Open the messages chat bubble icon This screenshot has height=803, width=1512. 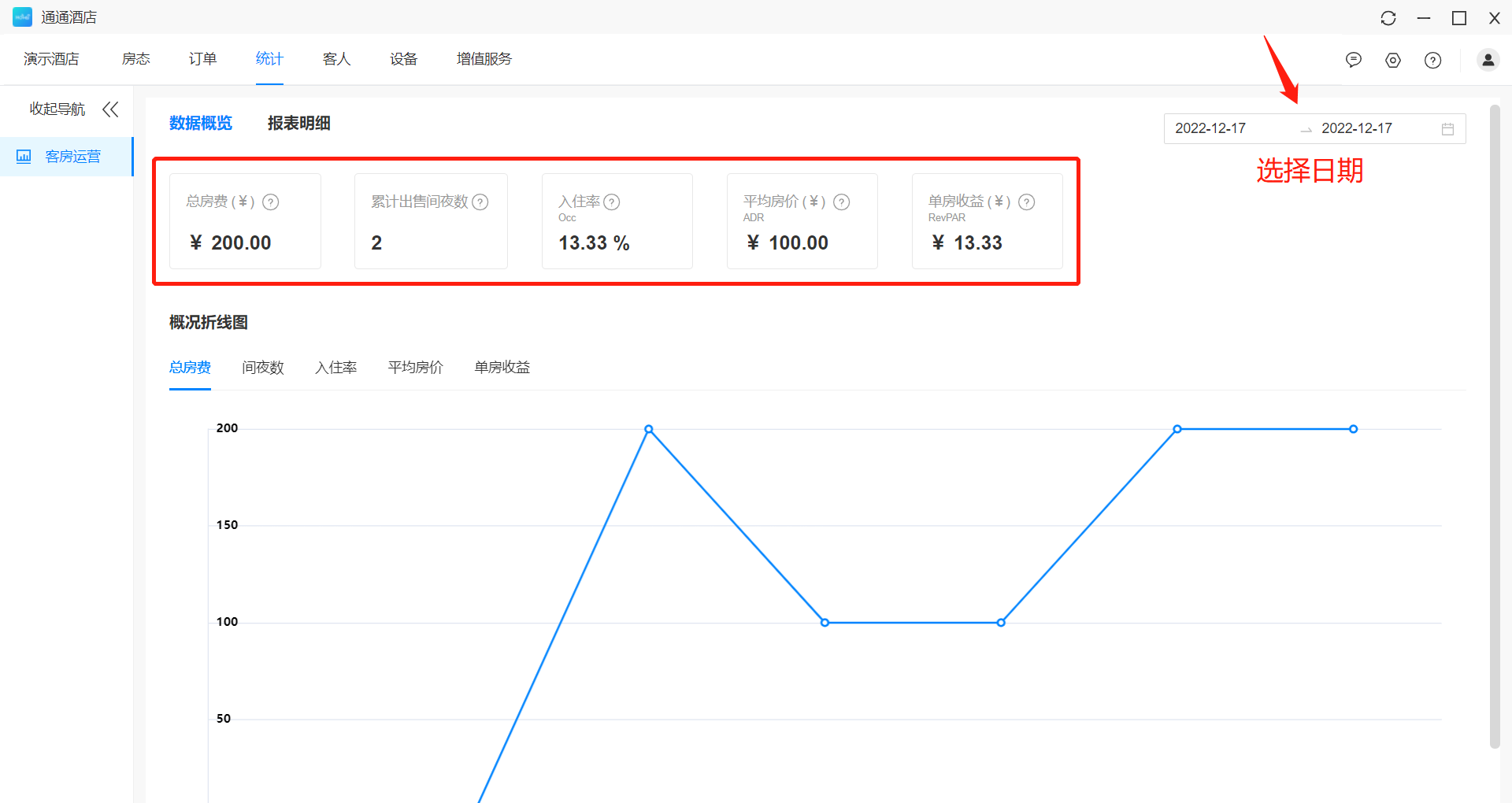tap(1353, 60)
